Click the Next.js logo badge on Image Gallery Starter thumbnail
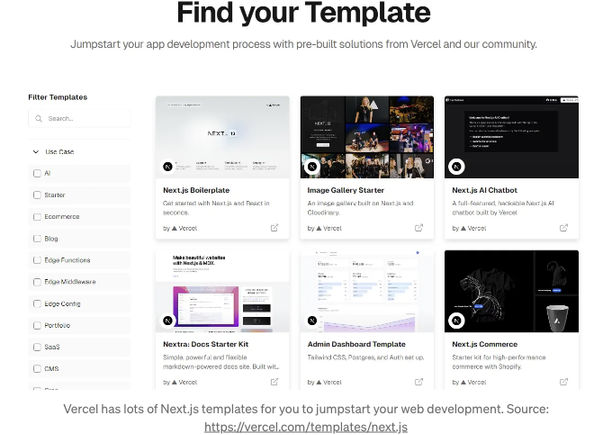The image size is (612, 435). (x=312, y=167)
